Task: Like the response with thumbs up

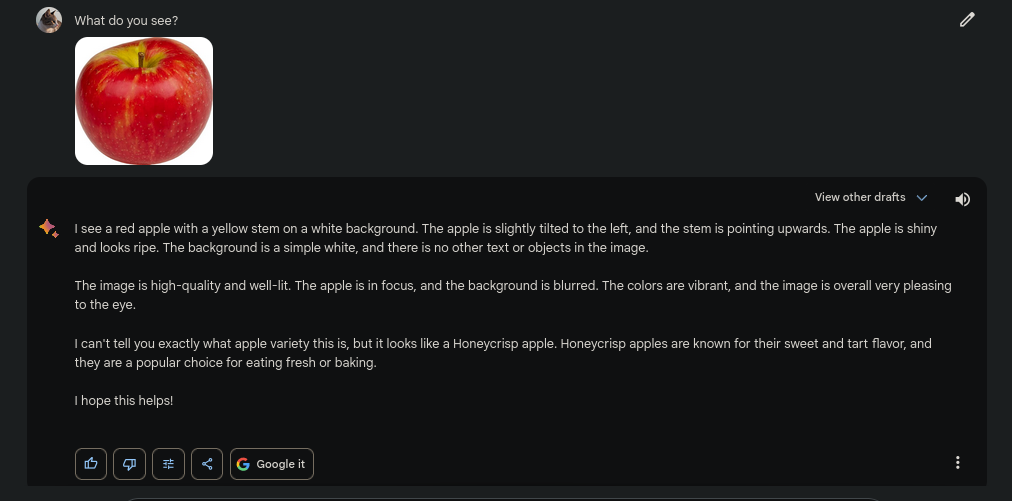Action: [91, 464]
